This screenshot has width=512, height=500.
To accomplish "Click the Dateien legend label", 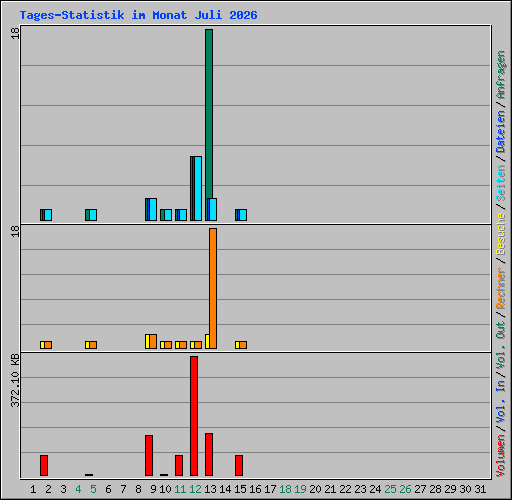I will (x=501, y=132).
